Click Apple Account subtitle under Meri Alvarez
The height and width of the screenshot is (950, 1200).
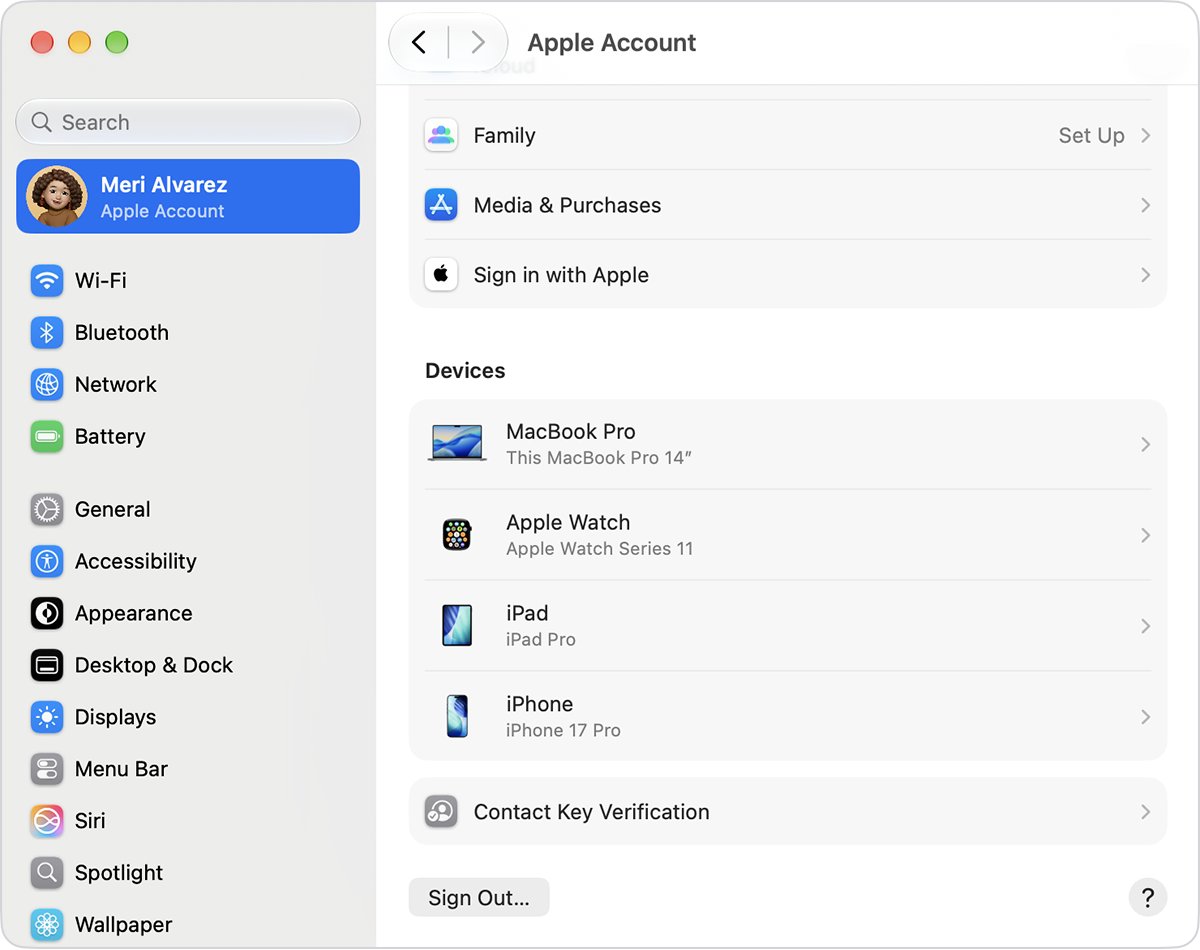coord(163,211)
